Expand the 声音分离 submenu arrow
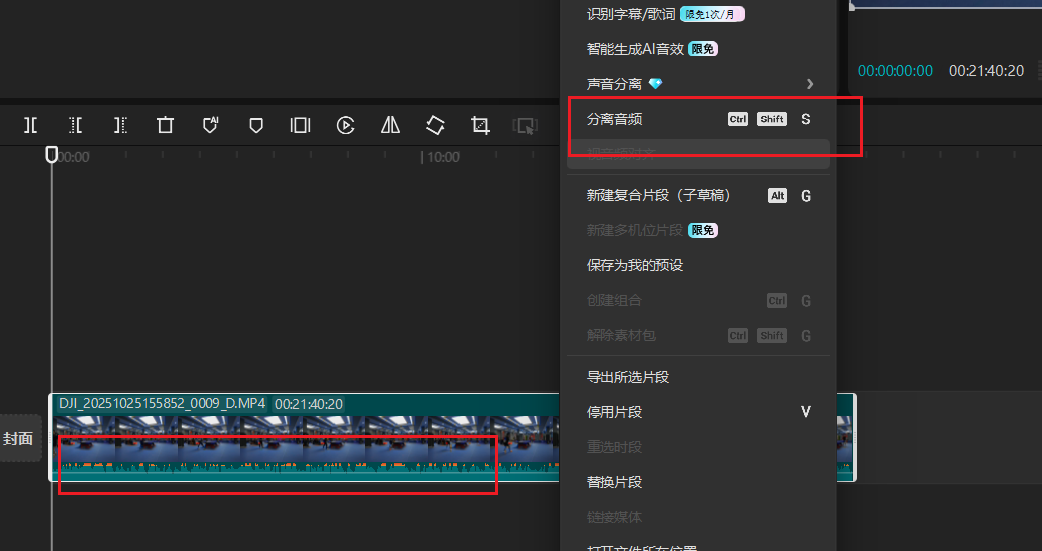The image size is (1042, 551). (810, 84)
